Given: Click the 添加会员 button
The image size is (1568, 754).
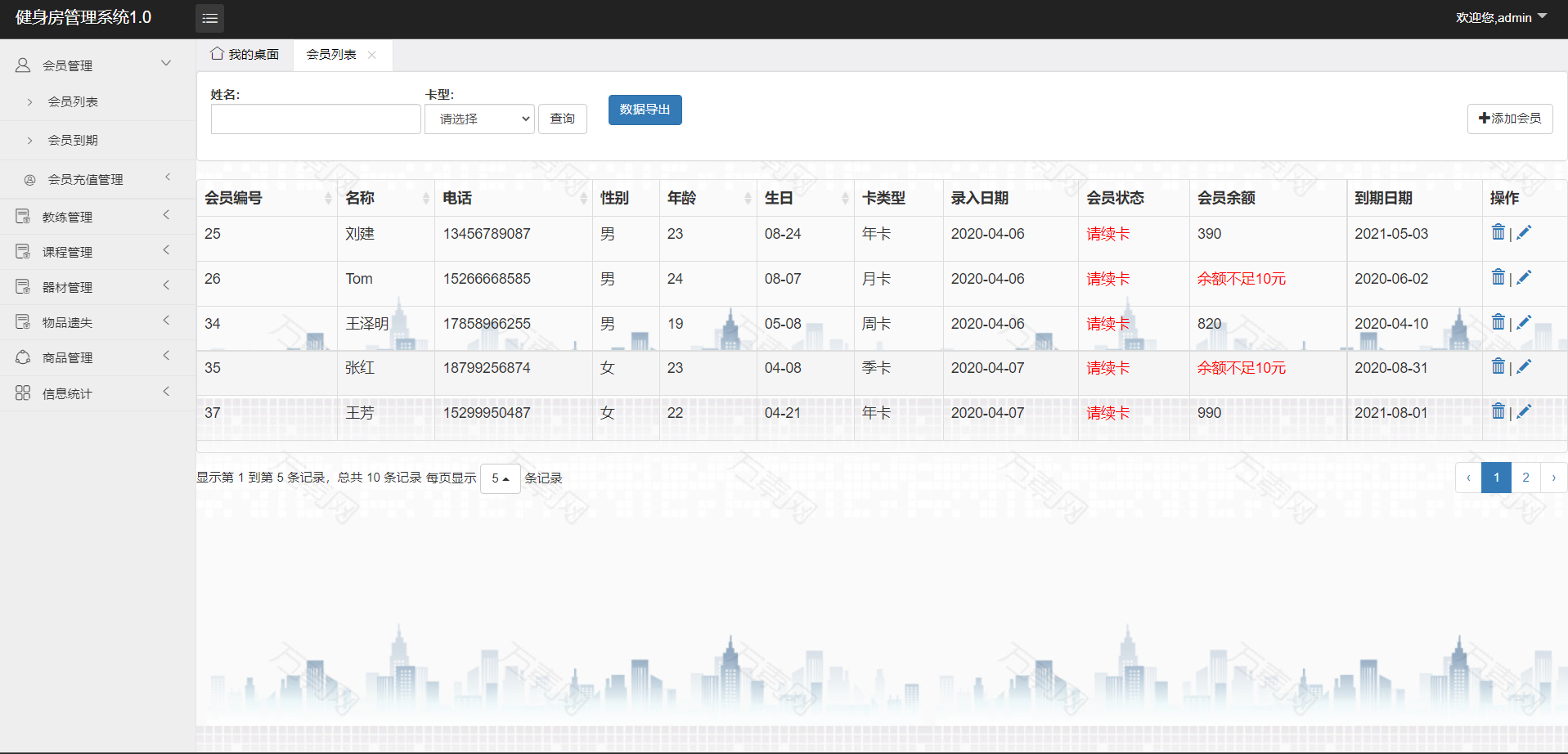Looking at the screenshot, I should pos(1510,119).
